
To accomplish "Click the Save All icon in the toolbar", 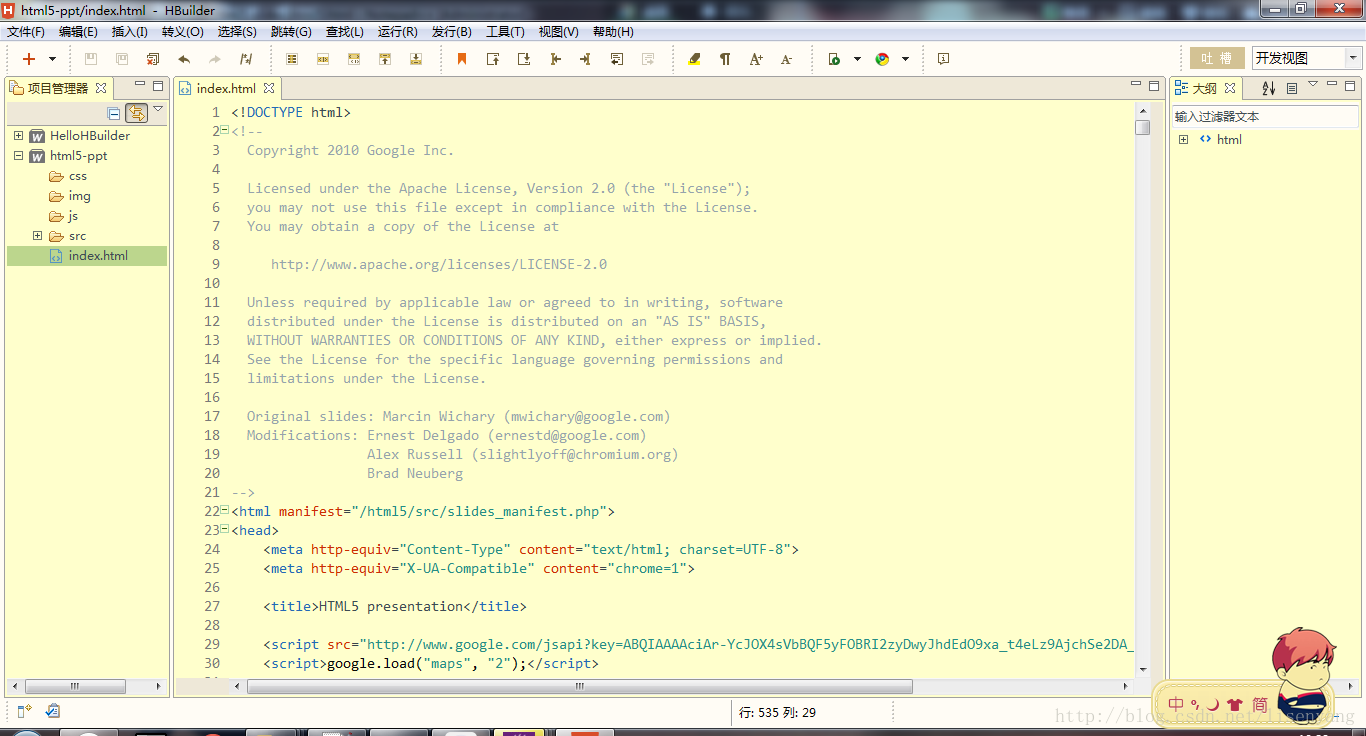I will tap(122, 59).
